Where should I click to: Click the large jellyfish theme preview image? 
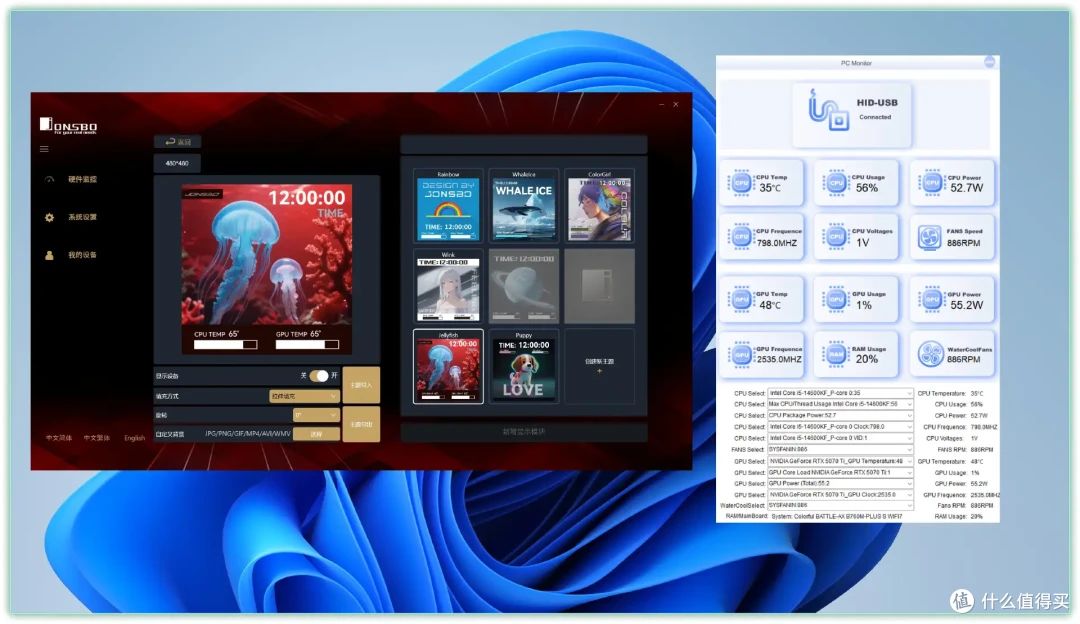(267, 269)
